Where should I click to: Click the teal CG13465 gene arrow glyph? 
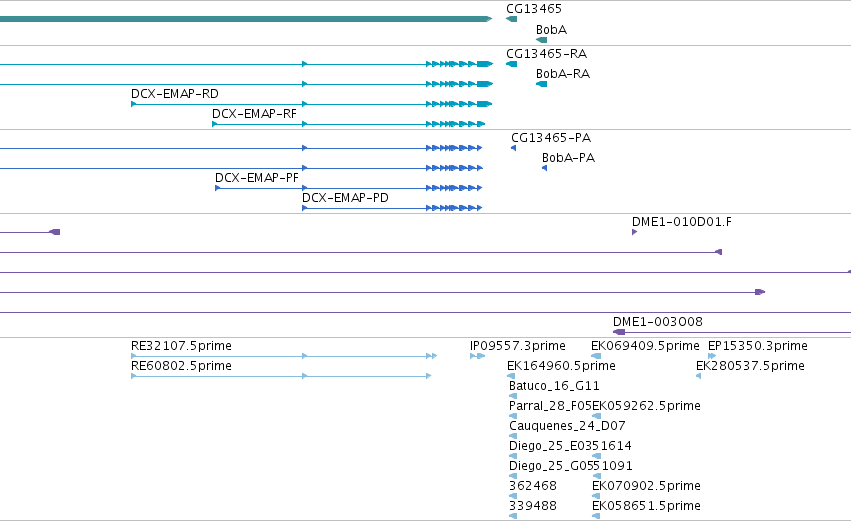coord(511,19)
